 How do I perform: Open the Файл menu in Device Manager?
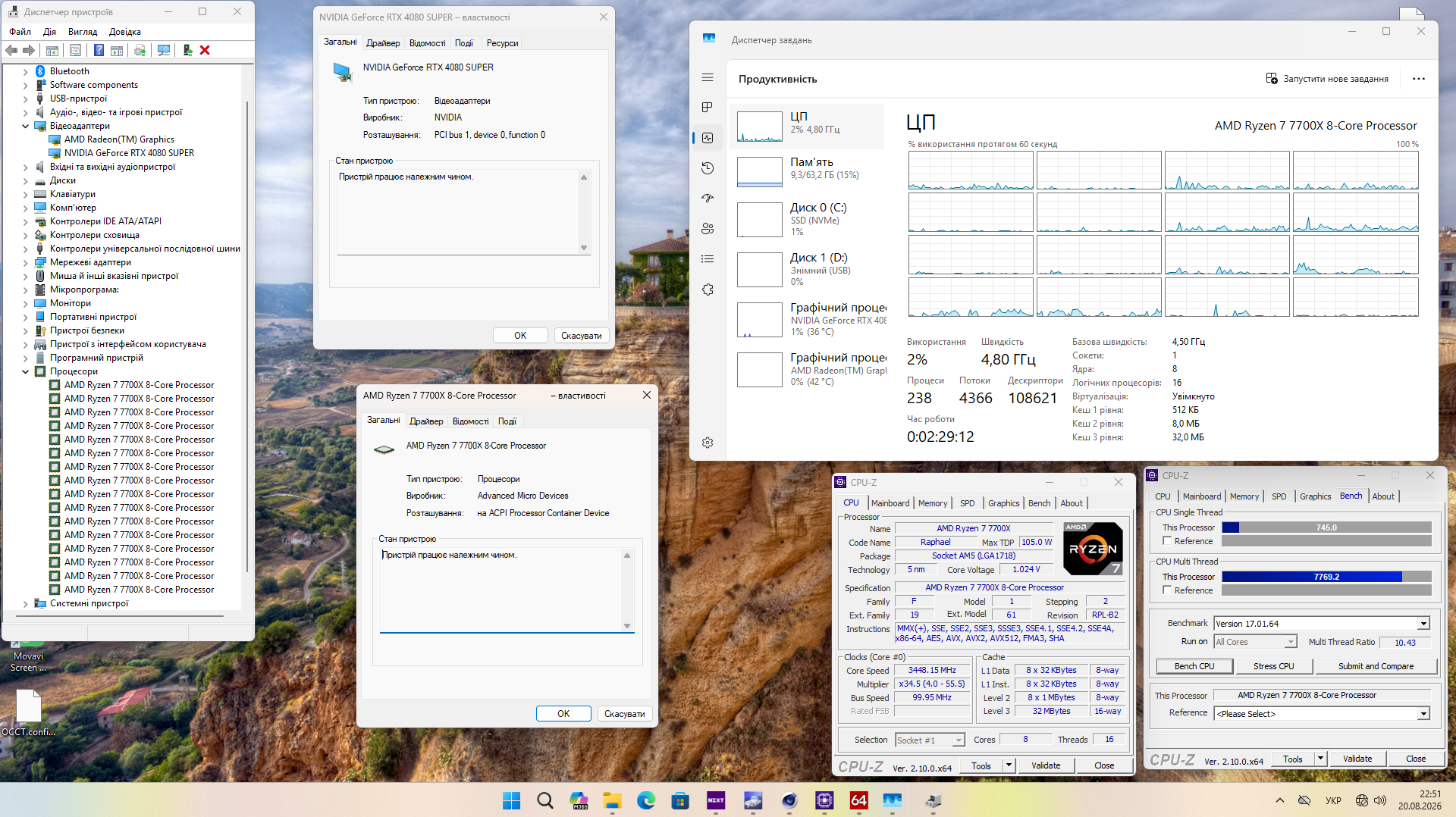pos(20,32)
